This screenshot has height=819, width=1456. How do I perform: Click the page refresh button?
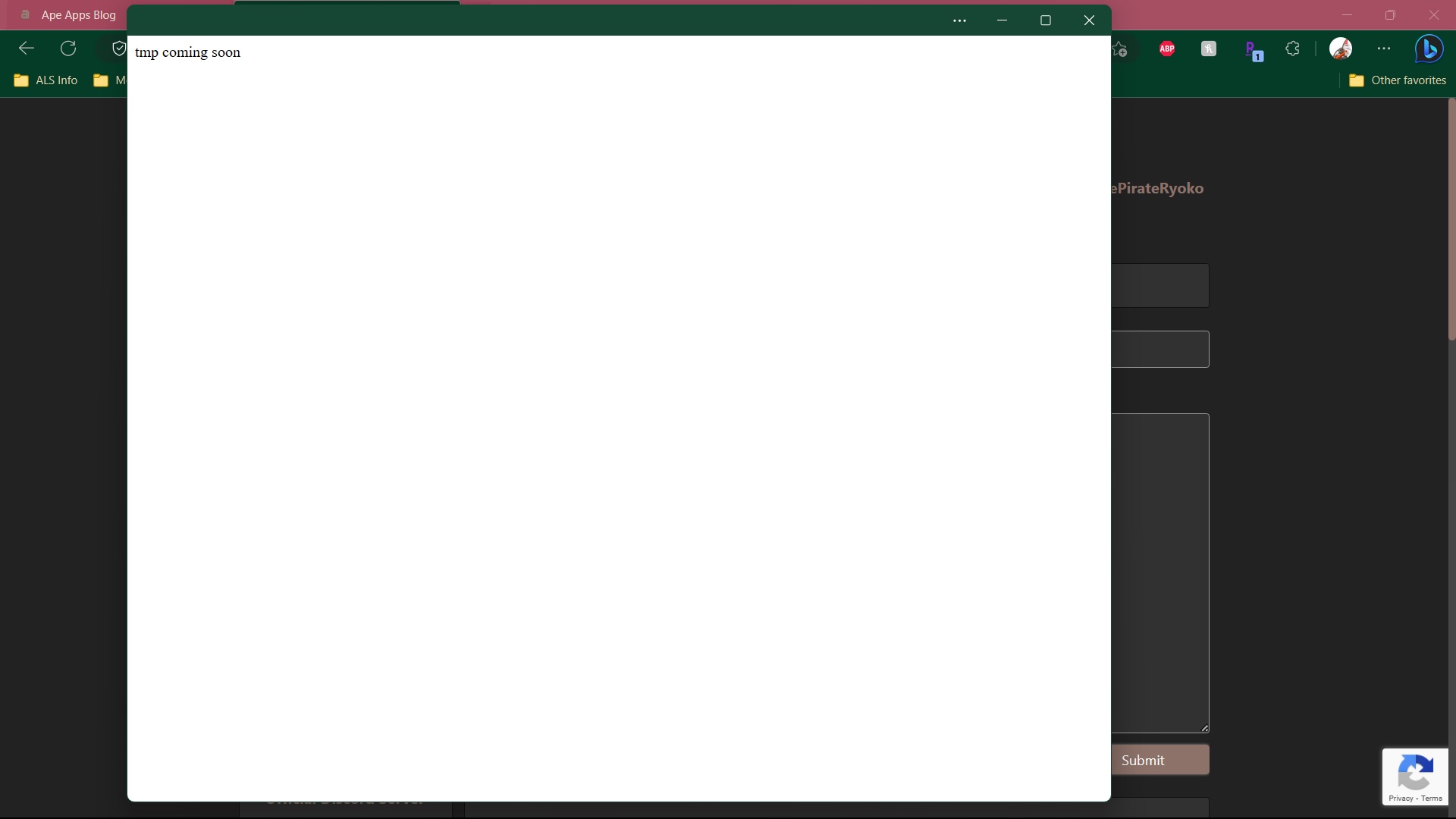[68, 48]
